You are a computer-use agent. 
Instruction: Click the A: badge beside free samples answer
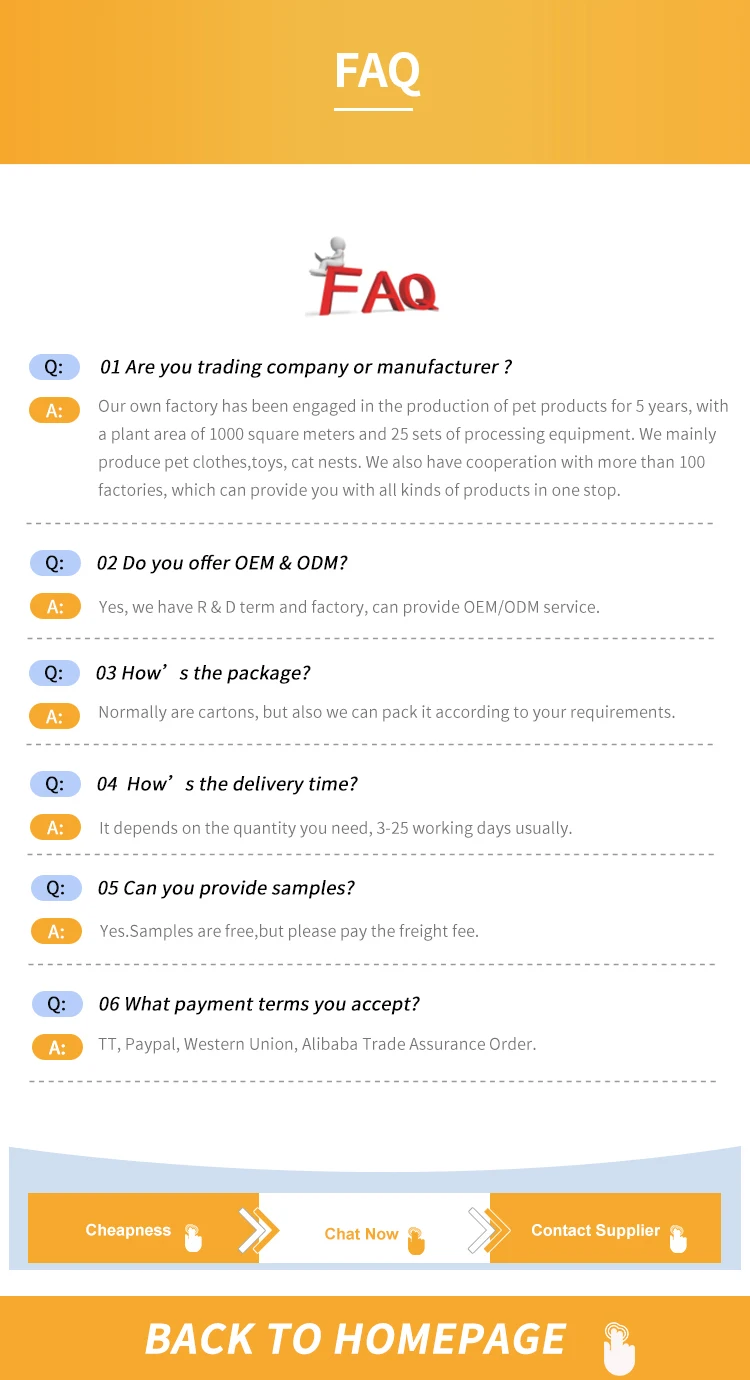pyautogui.click(x=56, y=931)
